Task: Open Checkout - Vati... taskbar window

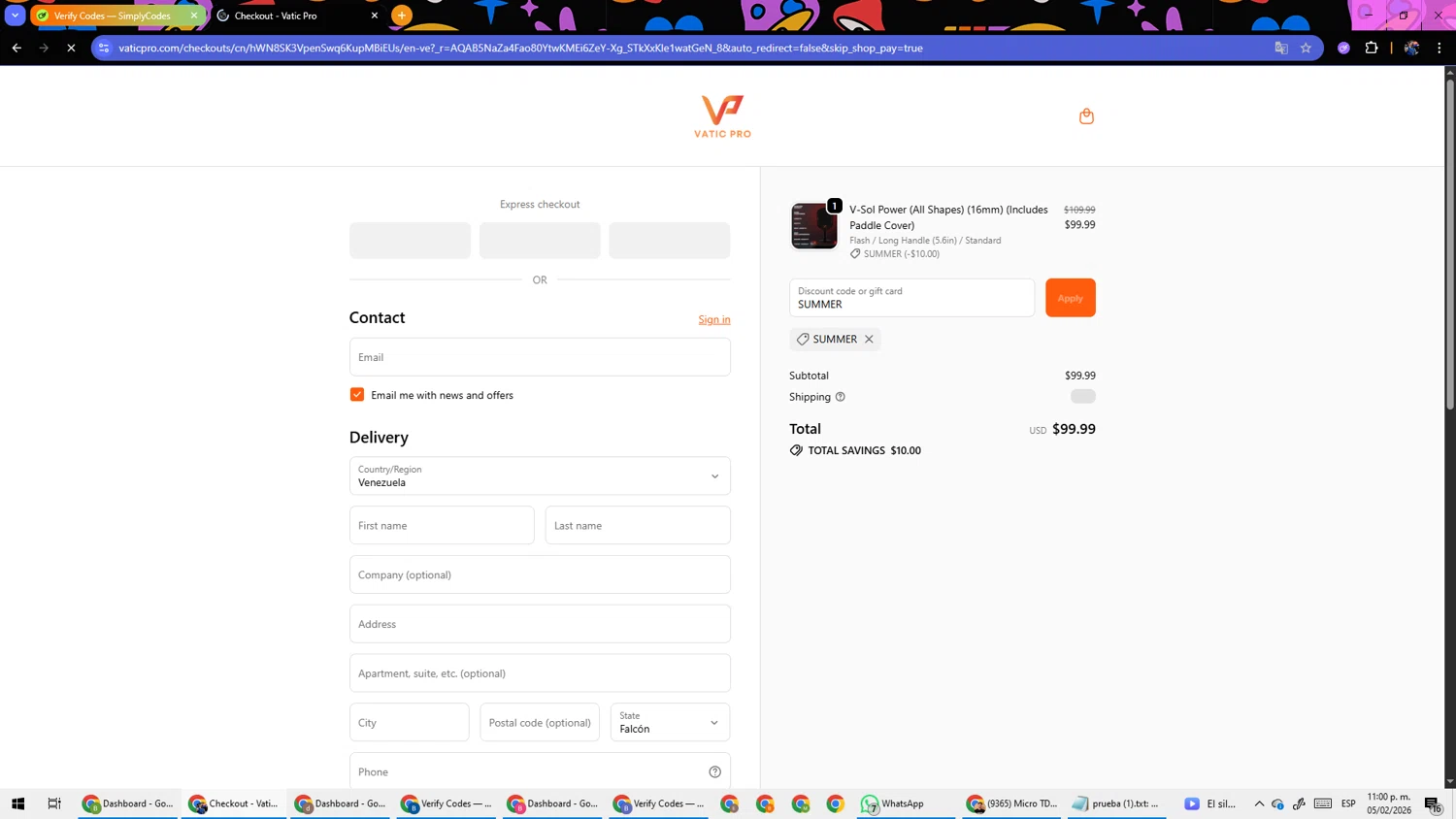Action: point(234,803)
